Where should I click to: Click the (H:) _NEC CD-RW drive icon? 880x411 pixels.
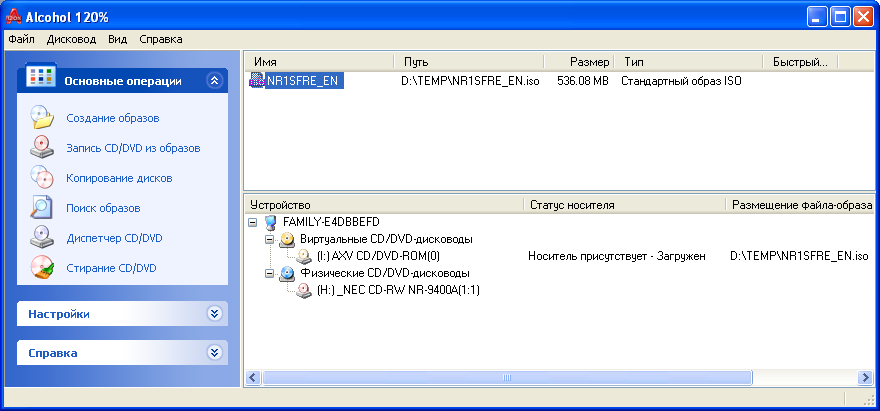click(x=304, y=290)
